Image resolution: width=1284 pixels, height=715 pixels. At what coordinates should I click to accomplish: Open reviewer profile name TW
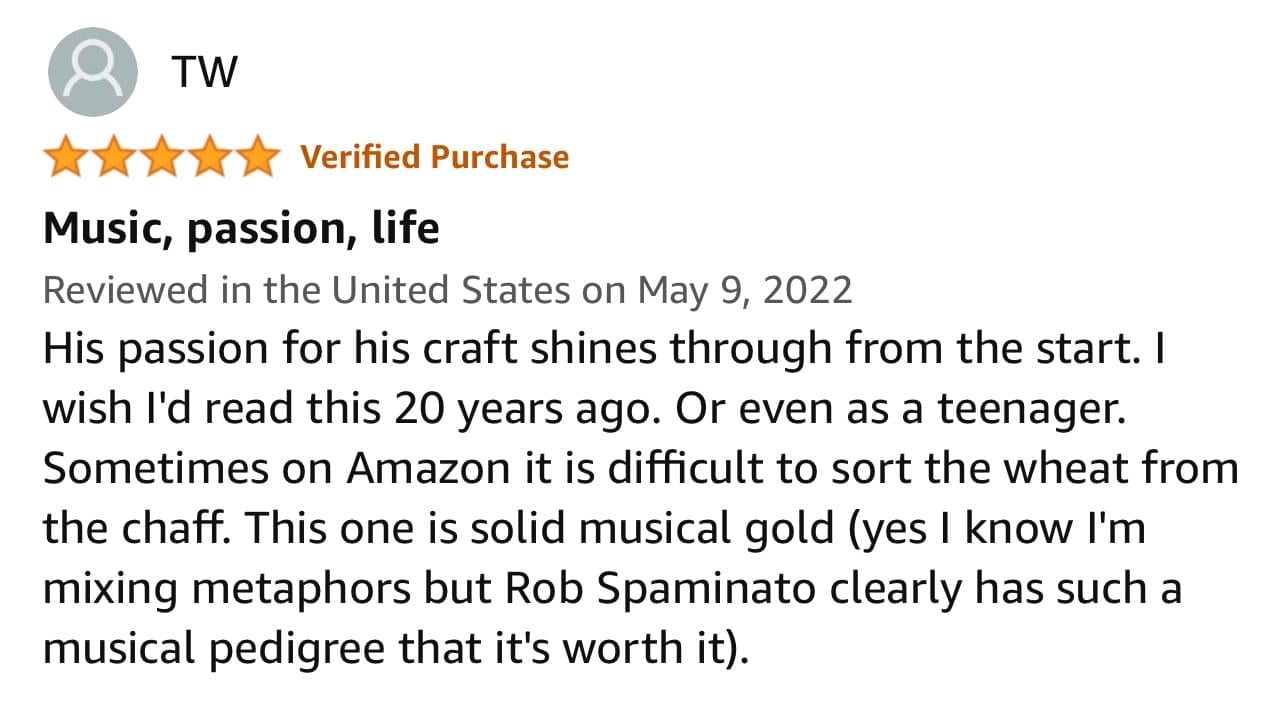click(204, 71)
